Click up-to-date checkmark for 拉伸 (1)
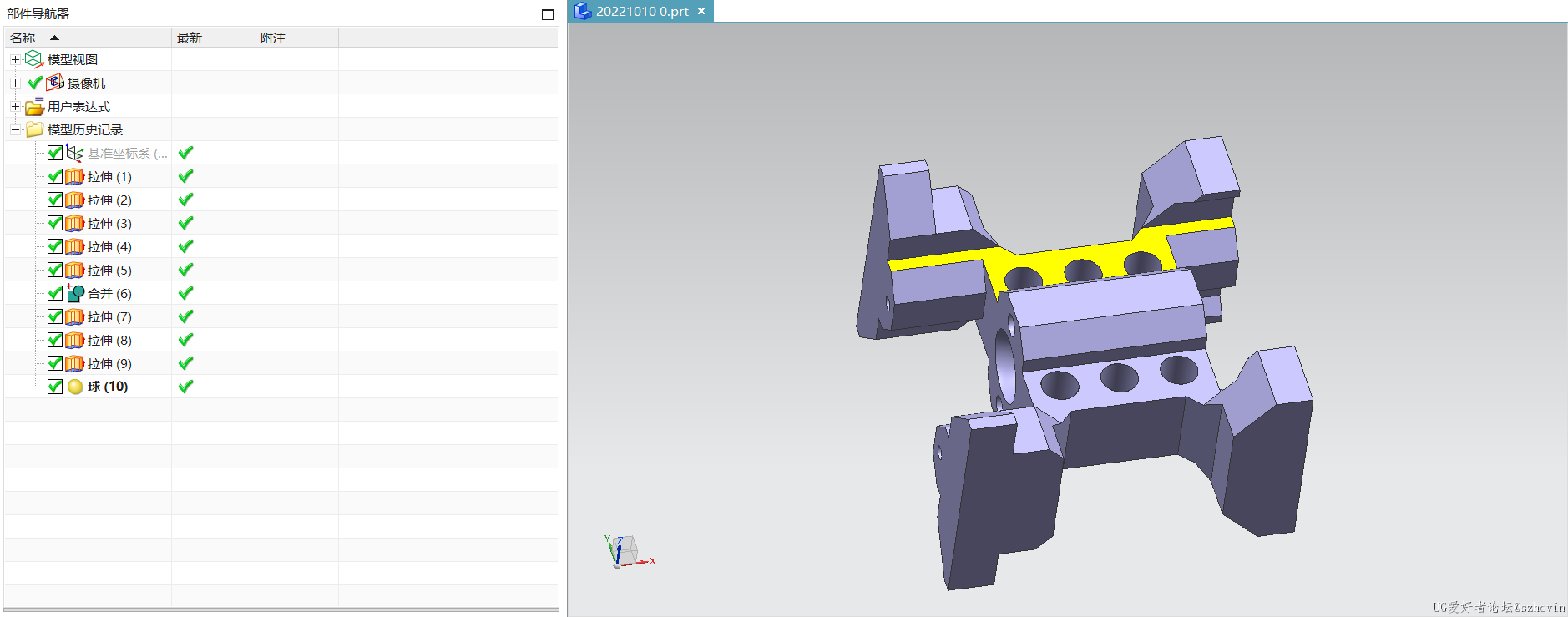The height and width of the screenshot is (617, 1568). (x=186, y=176)
